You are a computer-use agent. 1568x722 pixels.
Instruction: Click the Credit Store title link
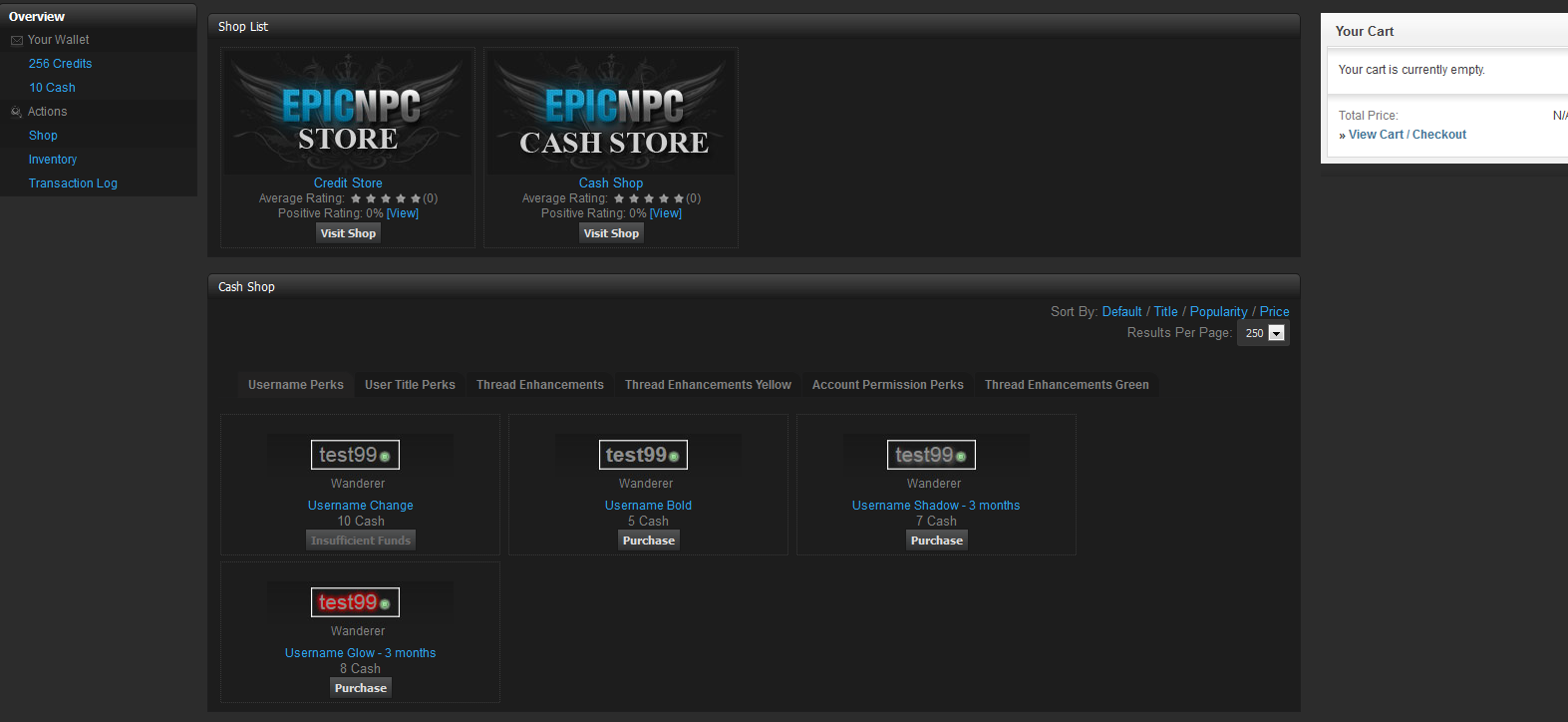point(348,183)
